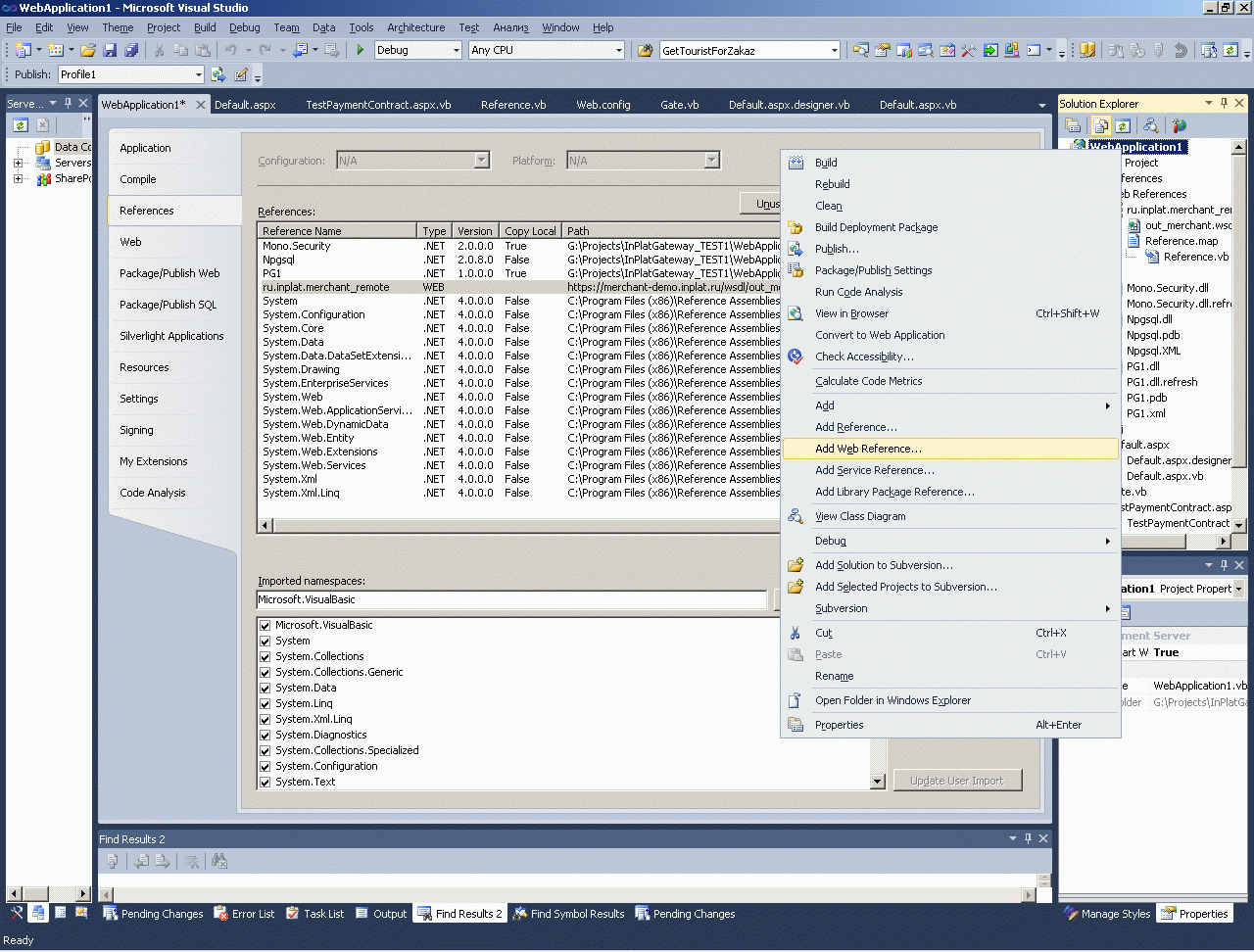The image size is (1254, 952).
Task: Open the Web.config document tab
Action: [603, 105]
